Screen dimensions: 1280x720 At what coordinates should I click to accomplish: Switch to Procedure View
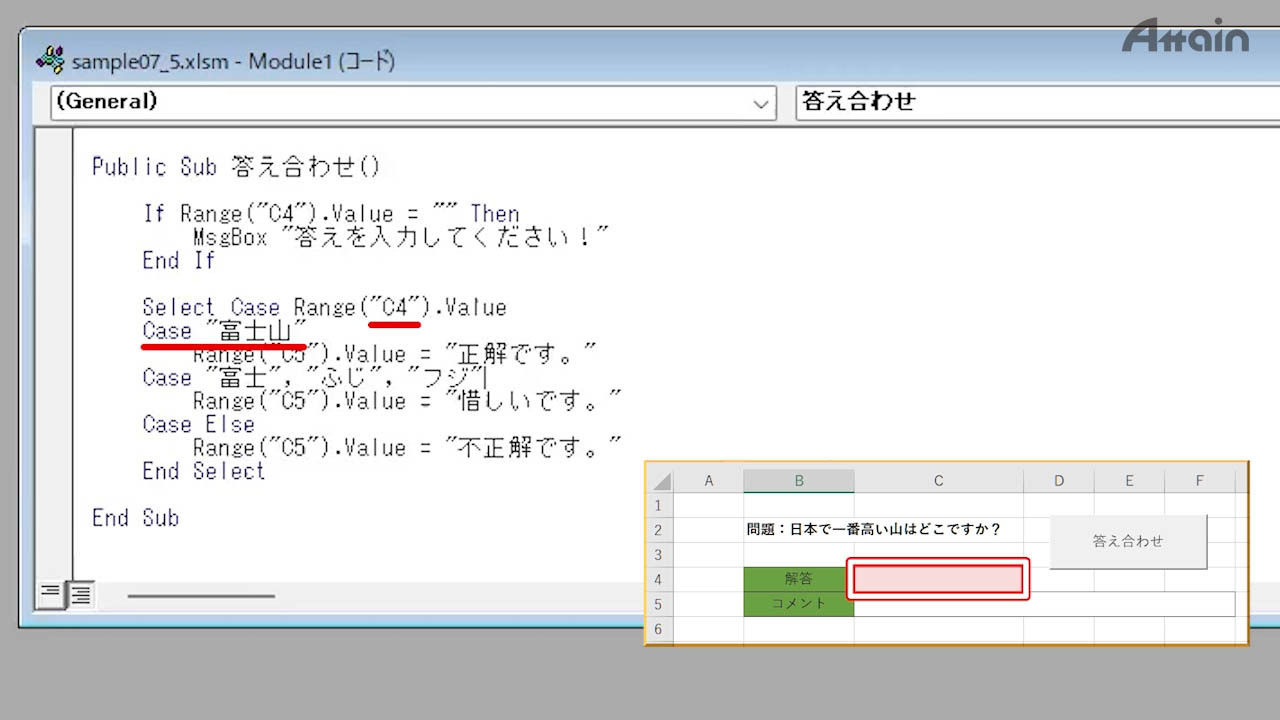(x=49, y=594)
